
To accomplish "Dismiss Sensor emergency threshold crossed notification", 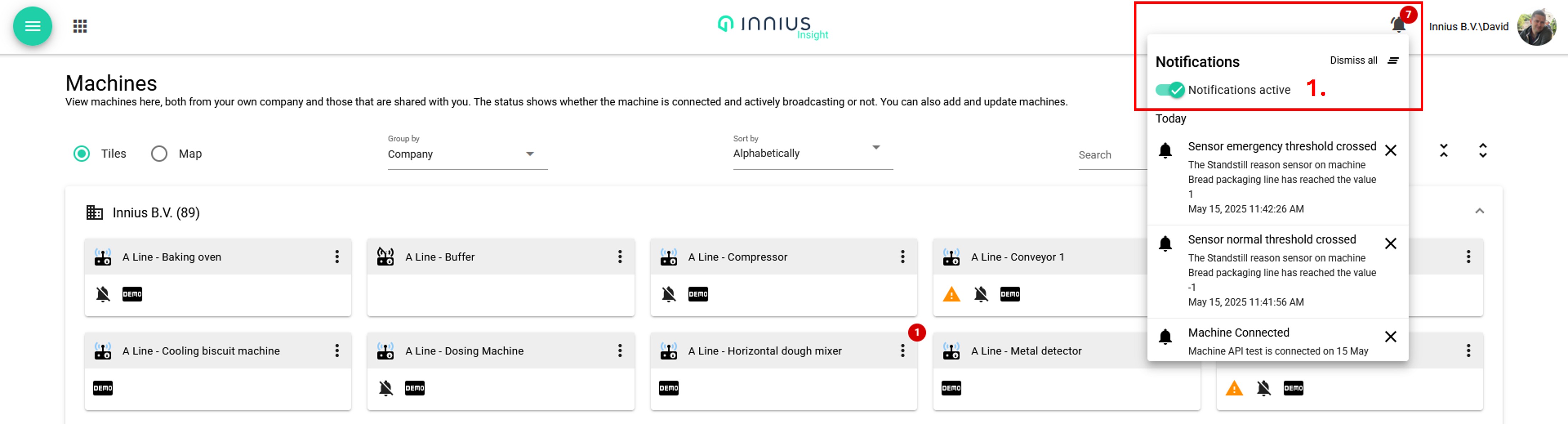I will [x=1390, y=150].
